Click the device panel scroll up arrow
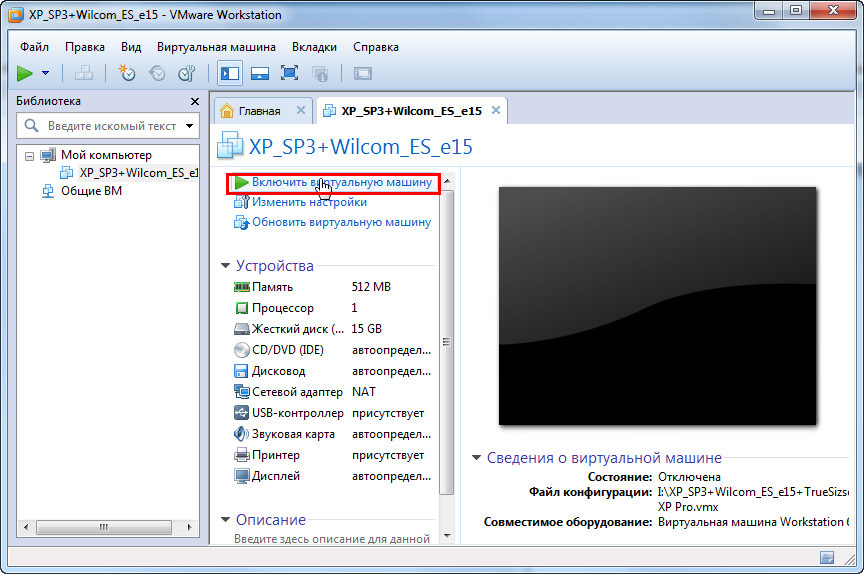The width and height of the screenshot is (864, 574). point(447,181)
